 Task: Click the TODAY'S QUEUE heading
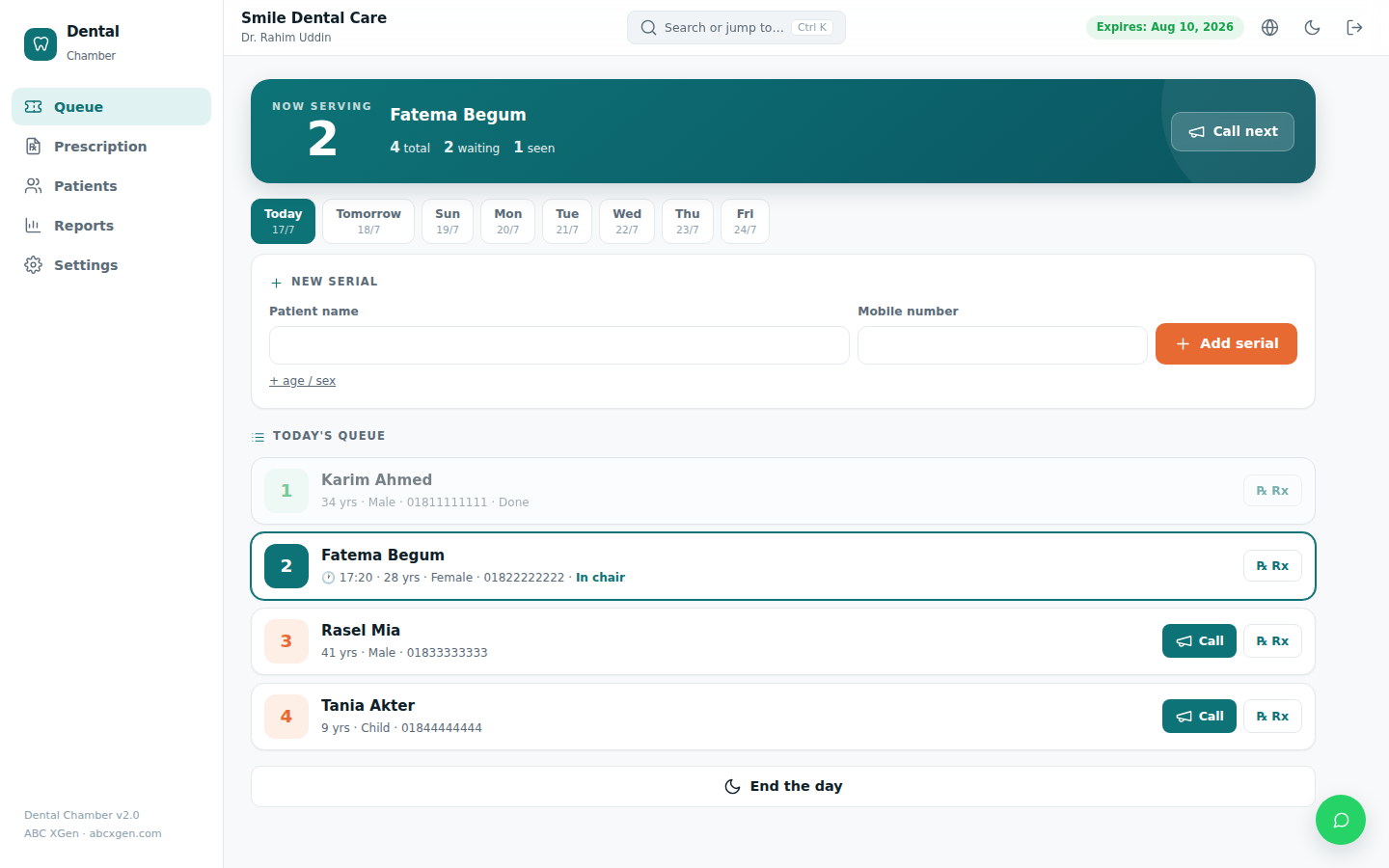(x=329, y=436)
